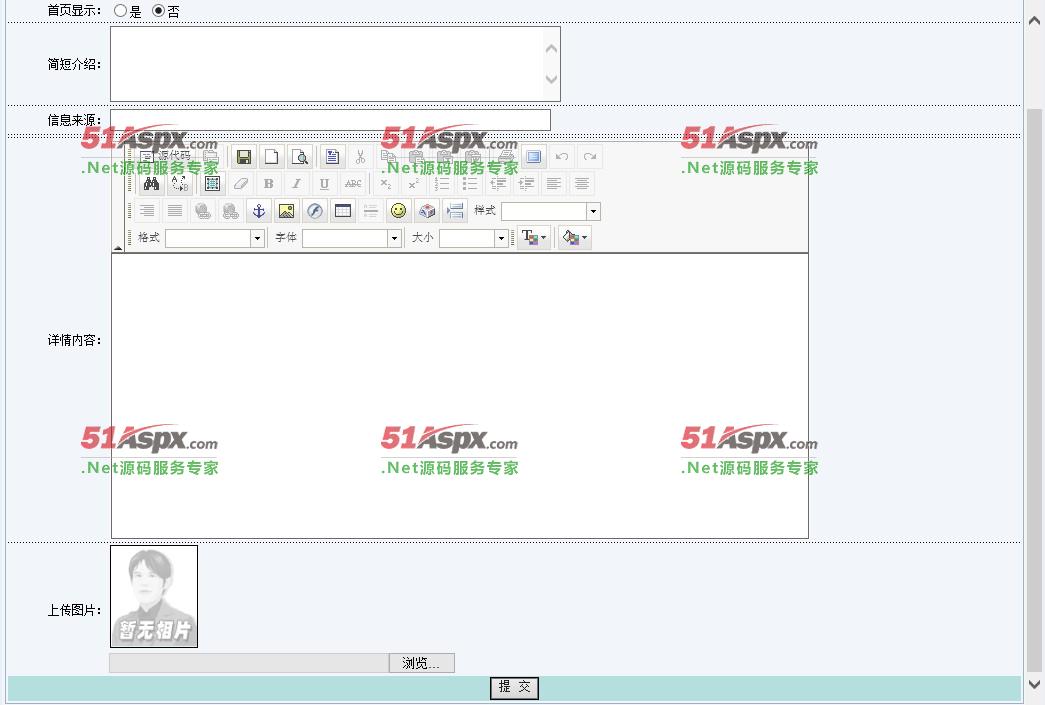Image resolution: width=1045 pixels, height=705 pixels.
Task: Click the Insert Anchor icon
Action: pos(259,211)
